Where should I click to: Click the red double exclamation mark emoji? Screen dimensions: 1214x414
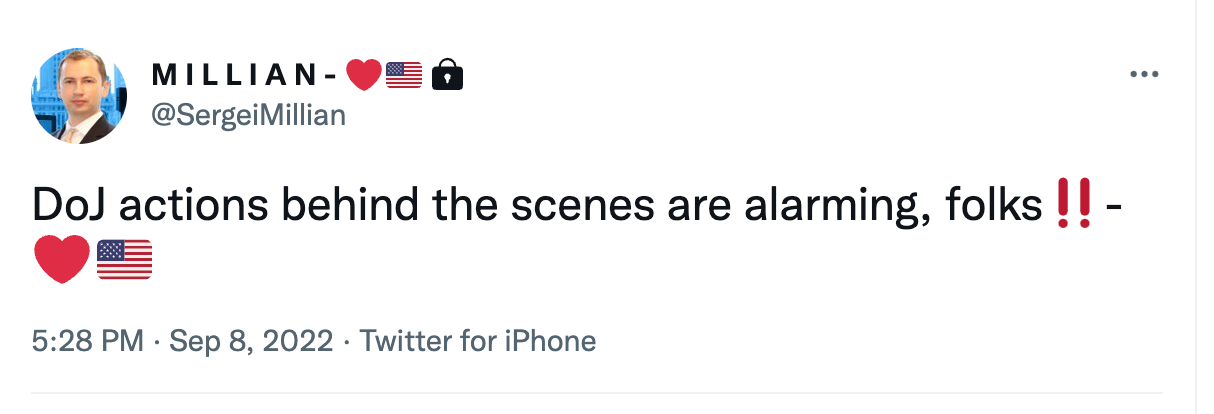point(1073,207)
